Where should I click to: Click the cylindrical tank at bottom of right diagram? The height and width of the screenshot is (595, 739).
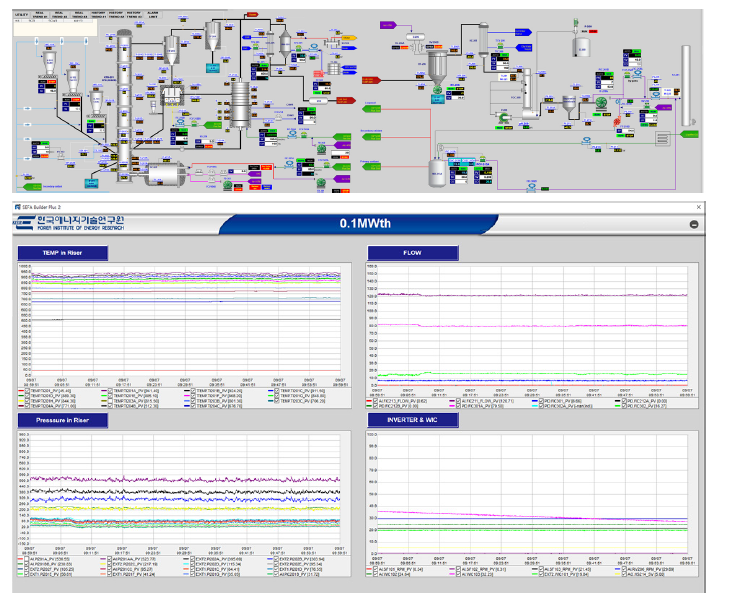[437, 173]
